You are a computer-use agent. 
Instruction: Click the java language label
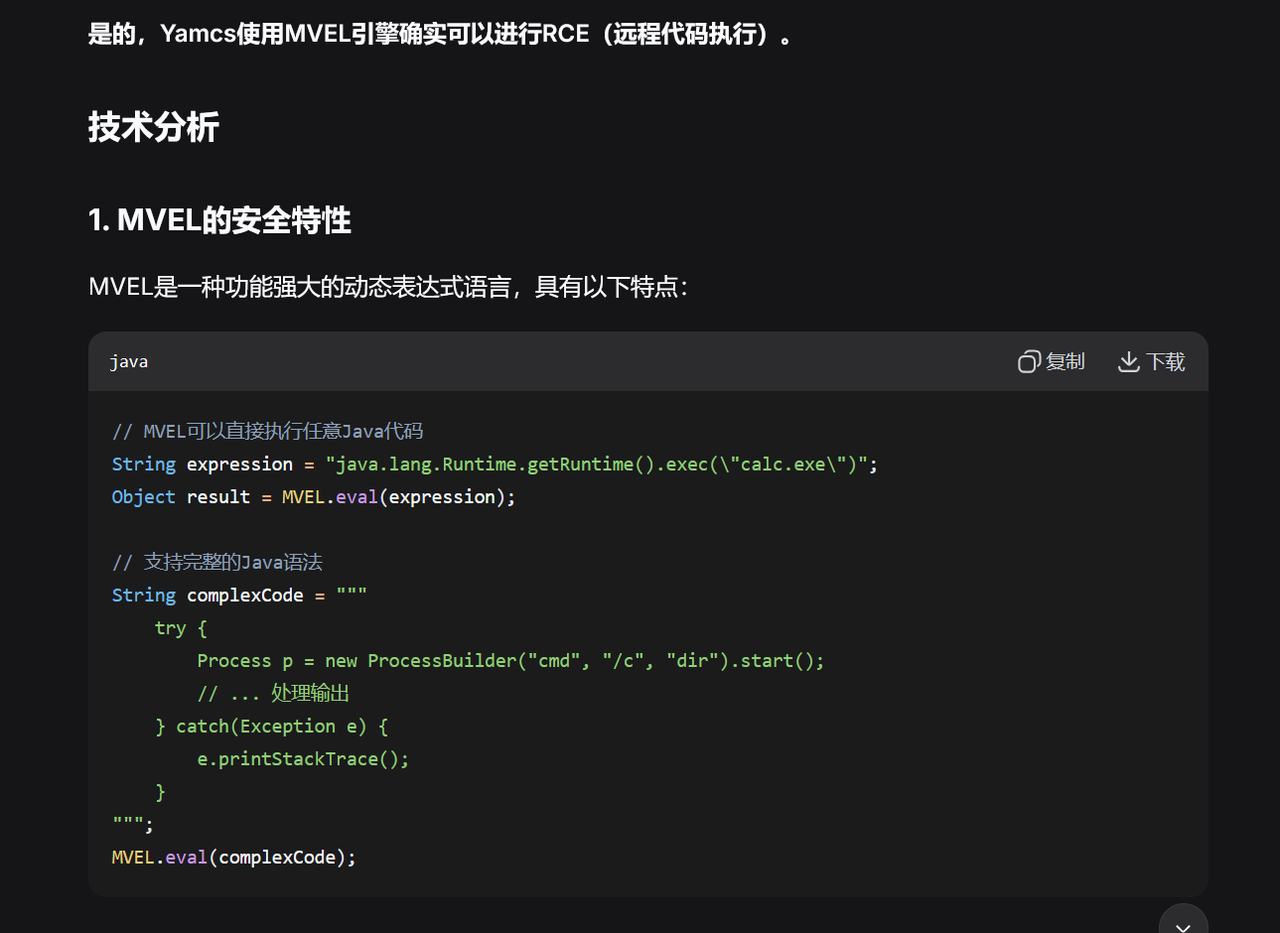129,362
